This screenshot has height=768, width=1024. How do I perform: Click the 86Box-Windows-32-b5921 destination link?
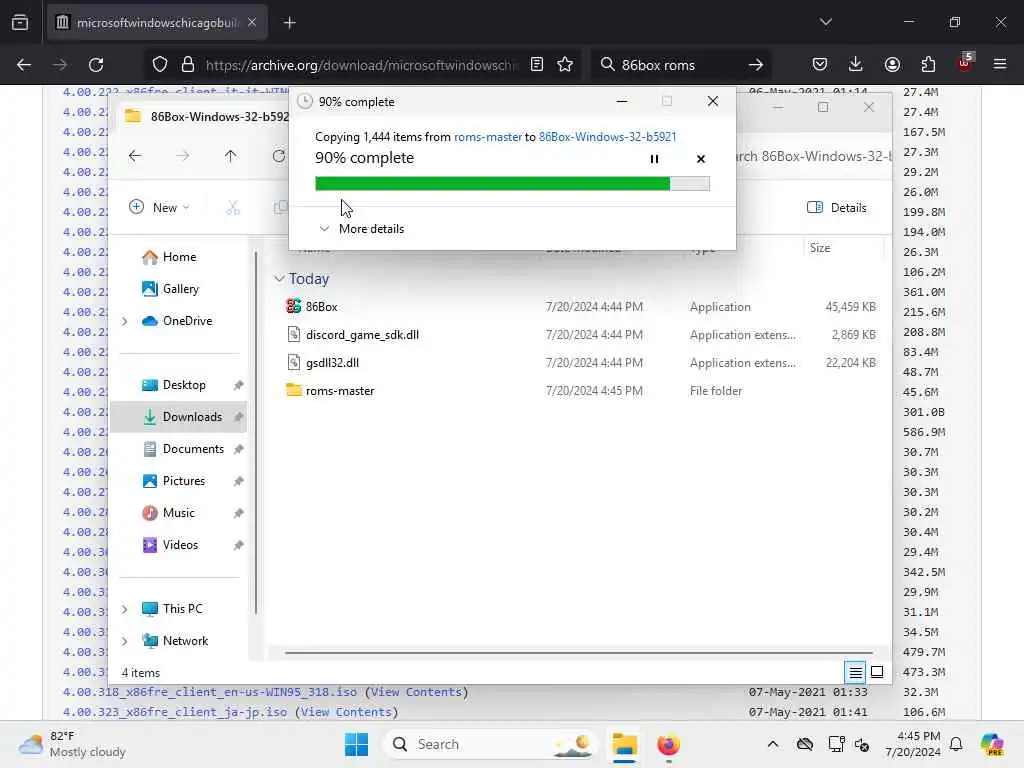(x=607, y=136)
